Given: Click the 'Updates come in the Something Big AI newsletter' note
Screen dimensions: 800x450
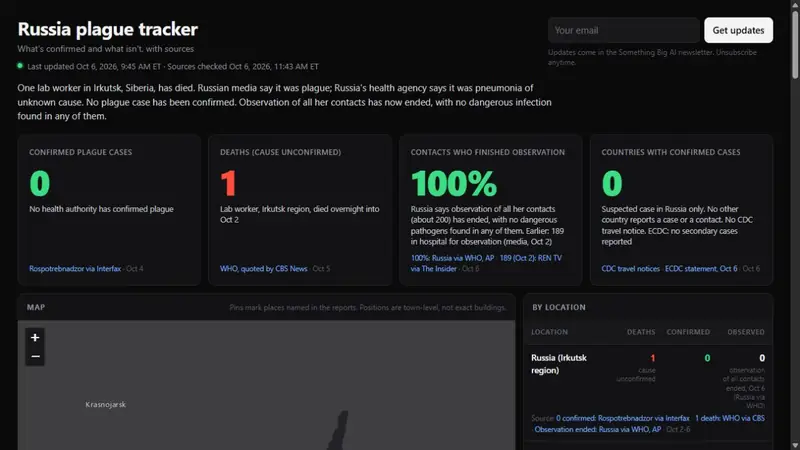Looking at the screenshot, I should click(x=652, y=57).
